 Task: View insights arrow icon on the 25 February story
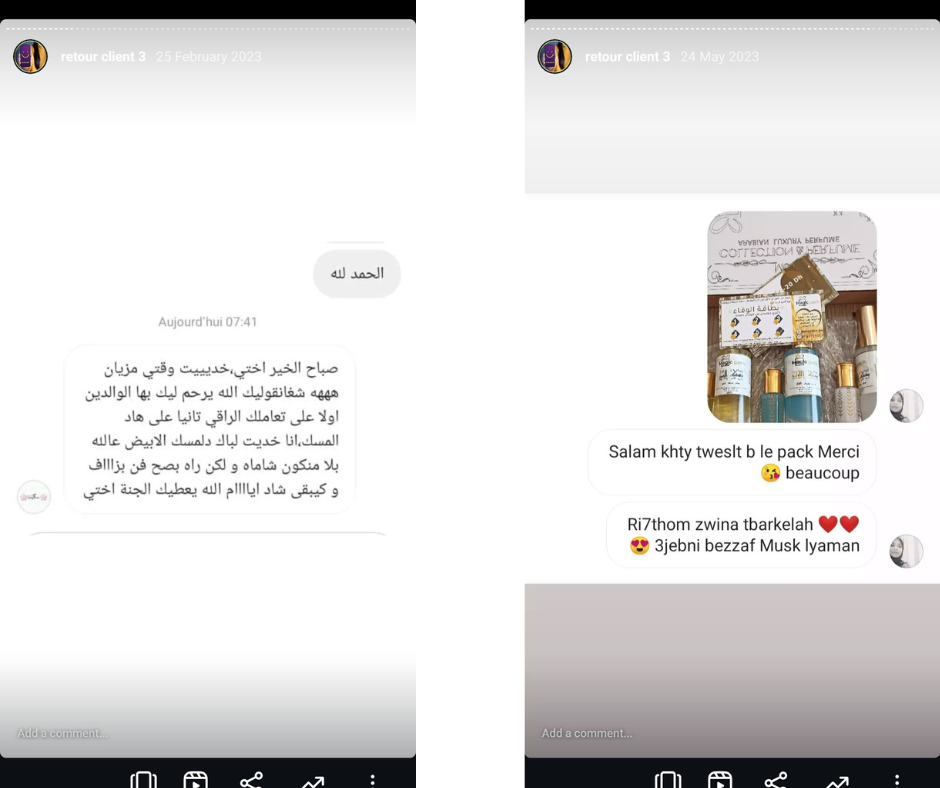pyautogui.click(x=313, y=781)
